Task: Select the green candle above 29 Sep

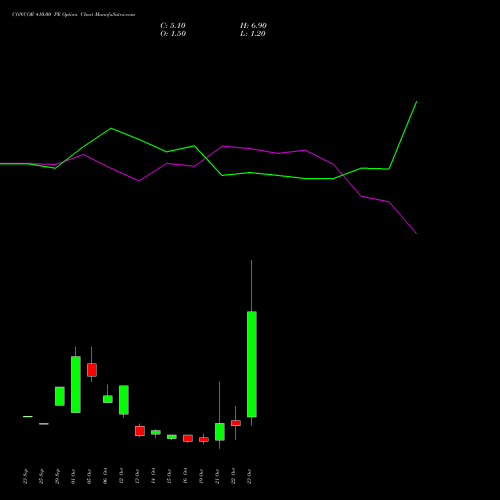Action: pos(60,396)
